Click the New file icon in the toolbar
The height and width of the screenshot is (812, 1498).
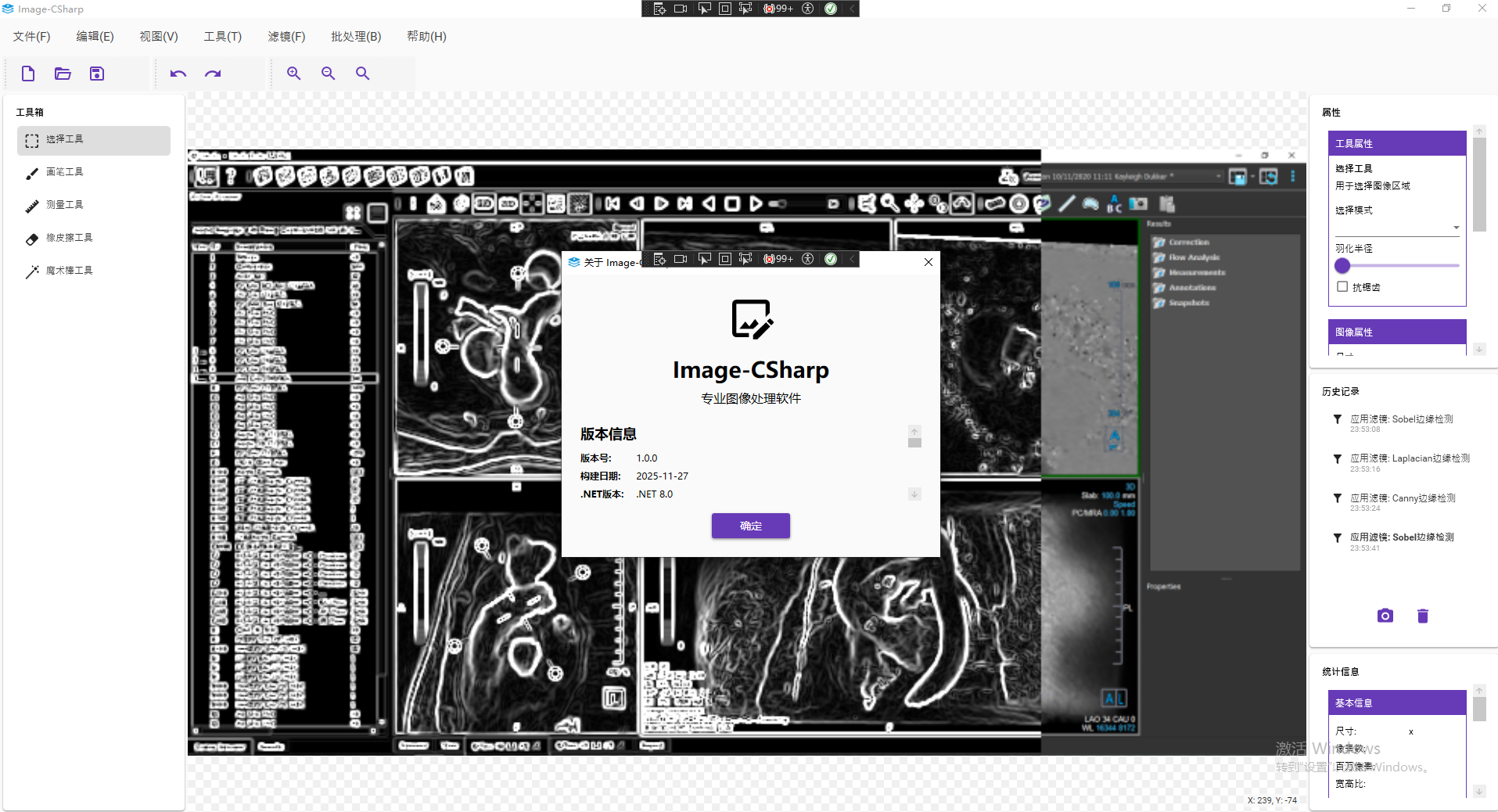(28, 74)
